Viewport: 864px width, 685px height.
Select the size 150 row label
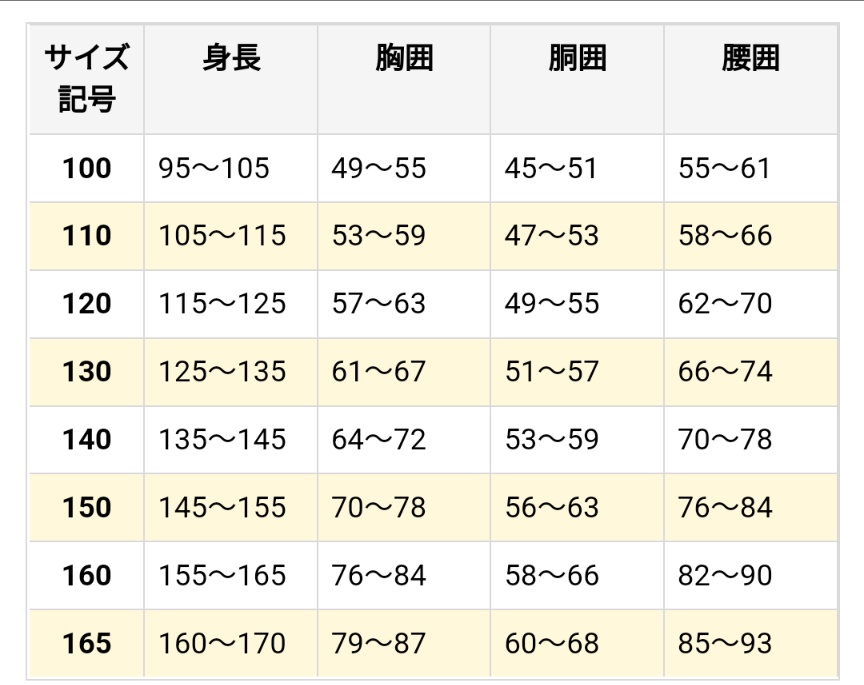click(x=87, y=507)
